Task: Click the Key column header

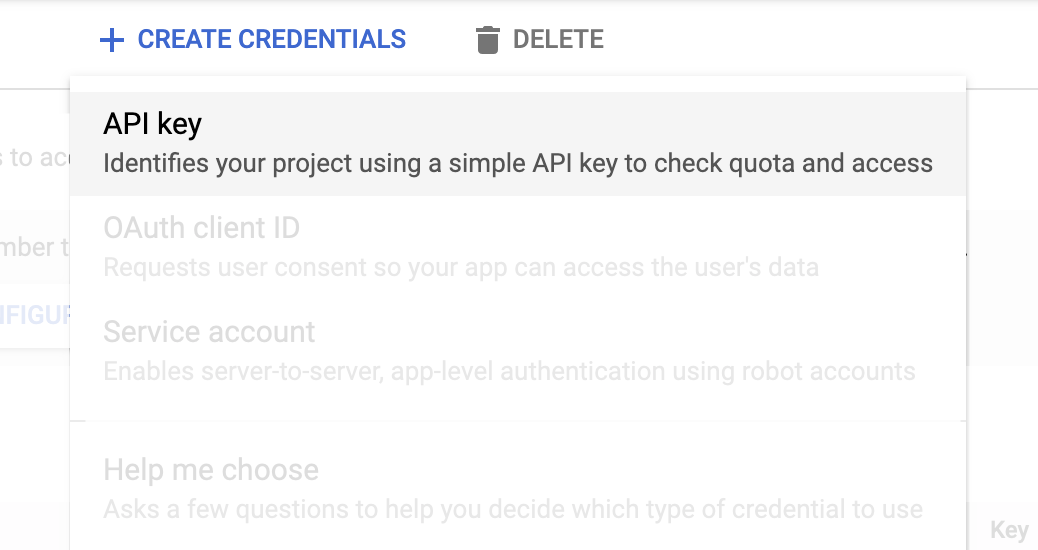Action: pyautogui.click(x=1010, y=530)
